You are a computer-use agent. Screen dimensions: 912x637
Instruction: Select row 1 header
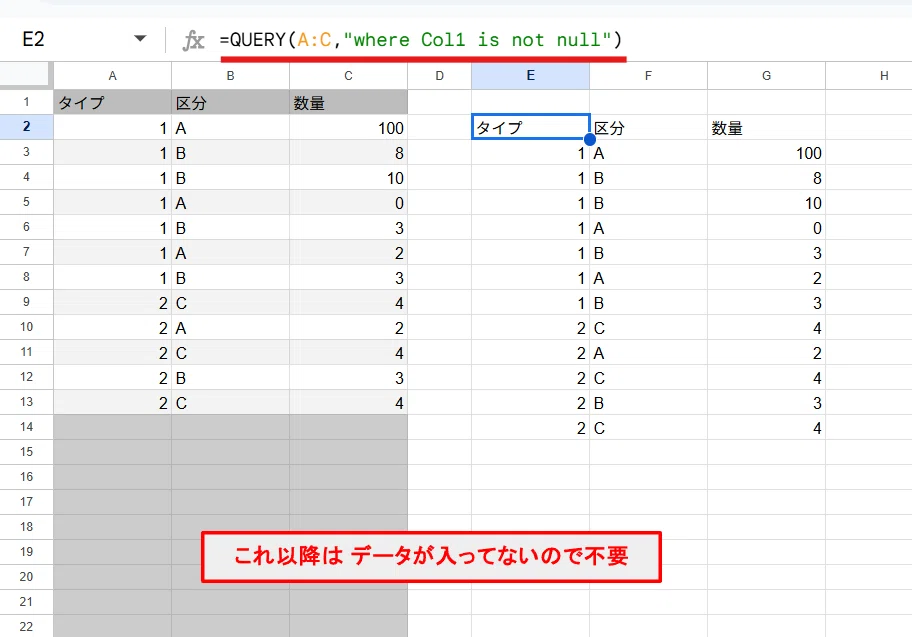pos(26,102)
